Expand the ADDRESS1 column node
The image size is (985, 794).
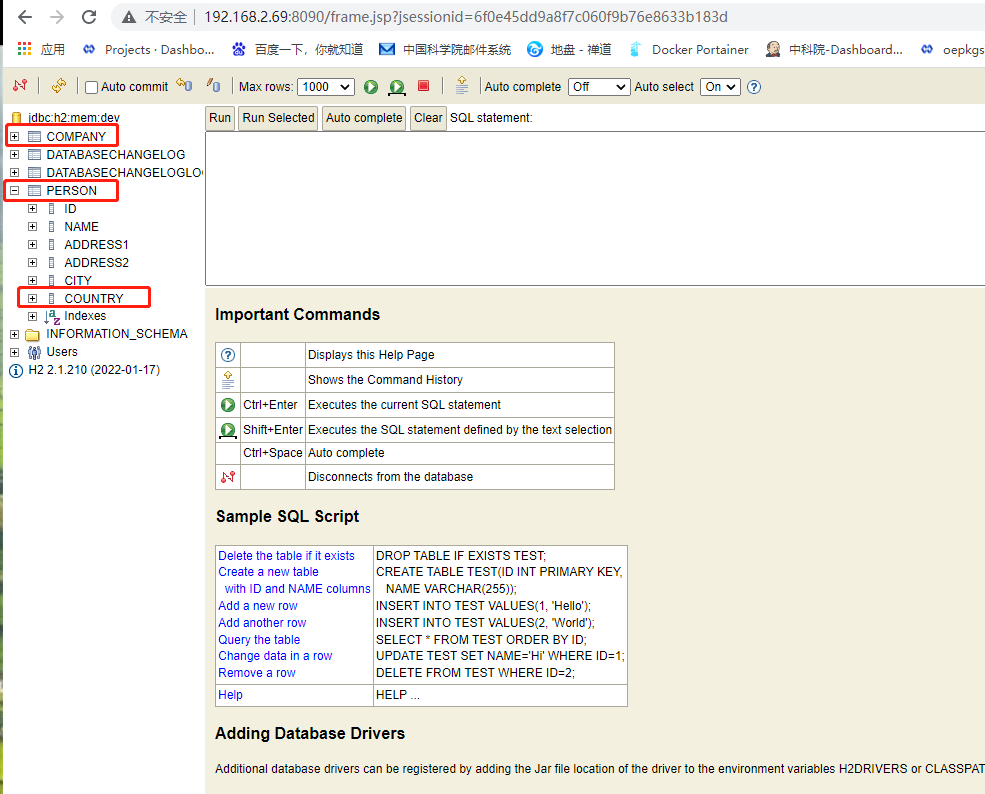[x=33, y=244]
